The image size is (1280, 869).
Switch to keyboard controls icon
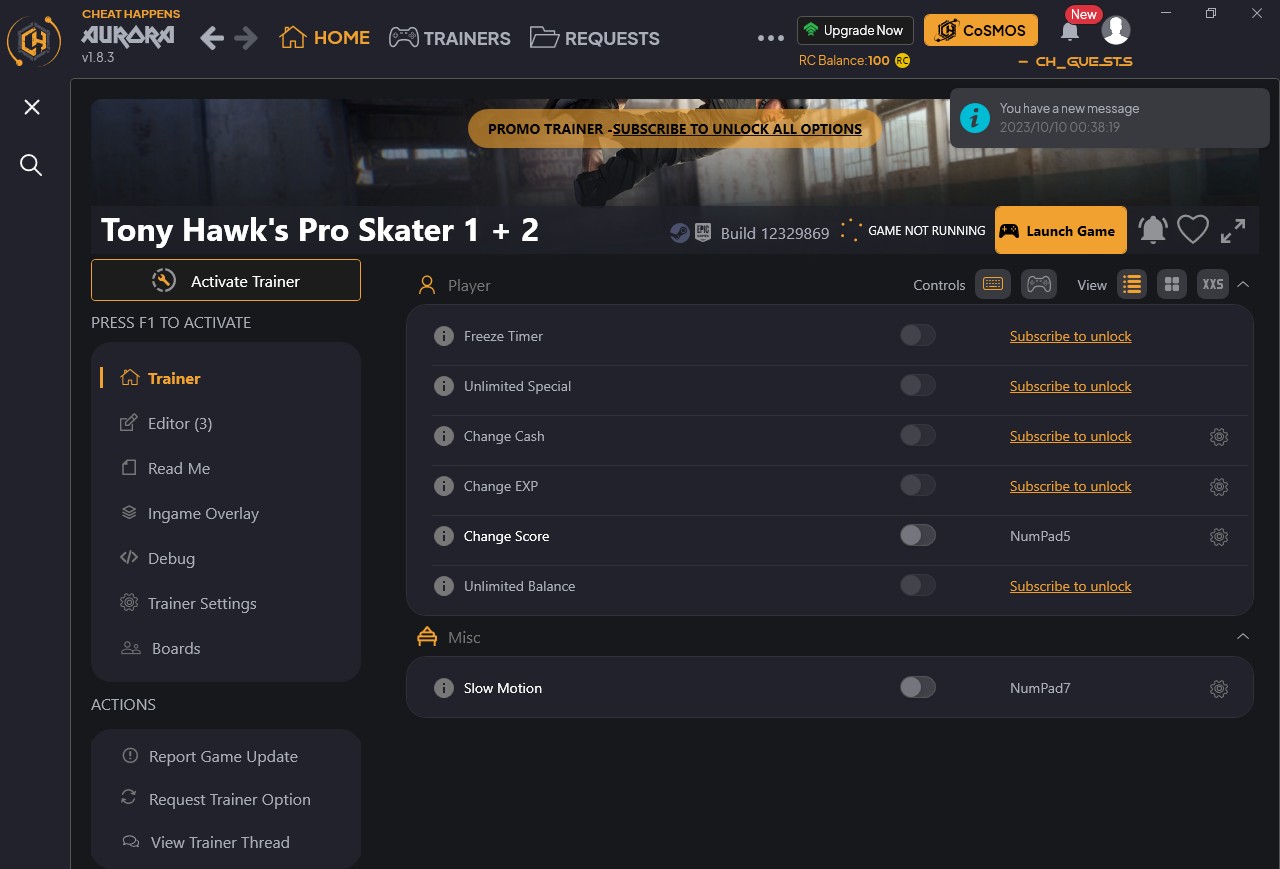click(993, 284)
